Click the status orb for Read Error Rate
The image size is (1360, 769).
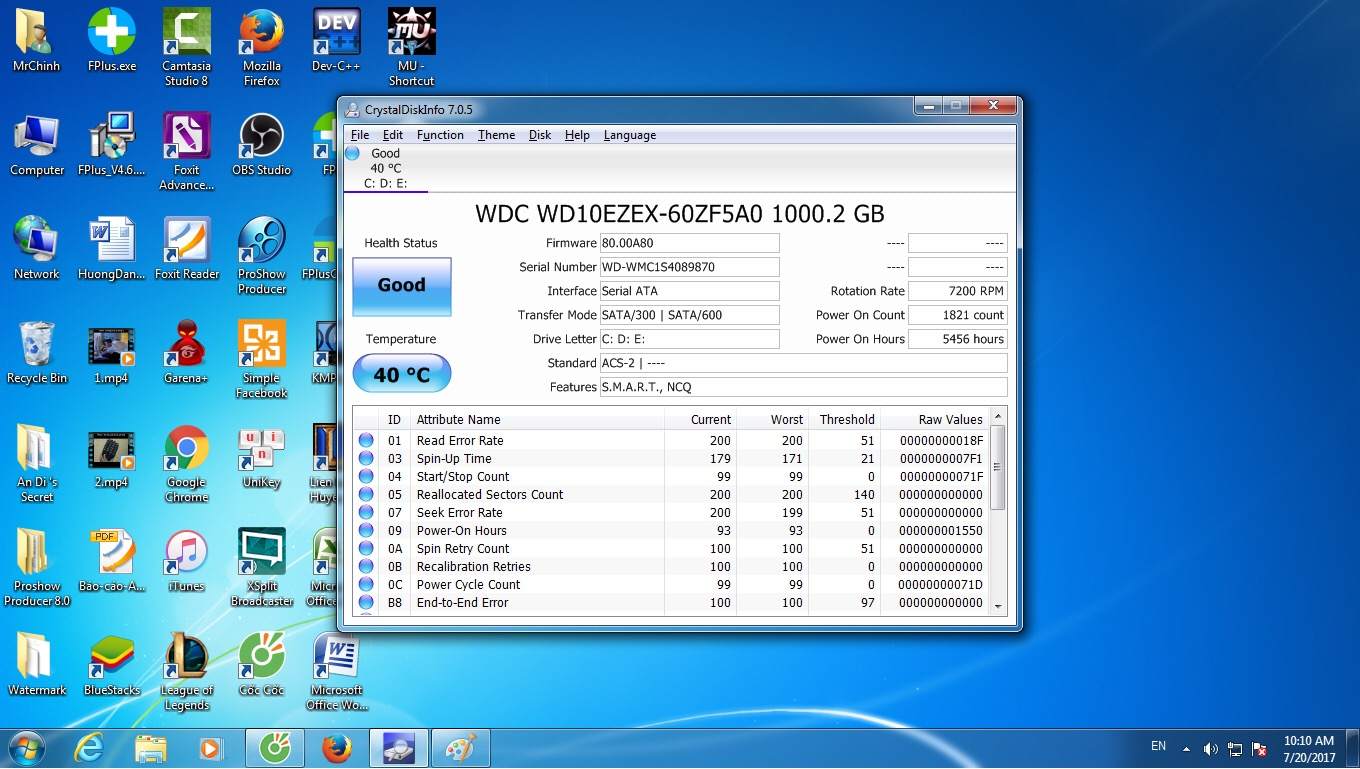pos(366,441)
